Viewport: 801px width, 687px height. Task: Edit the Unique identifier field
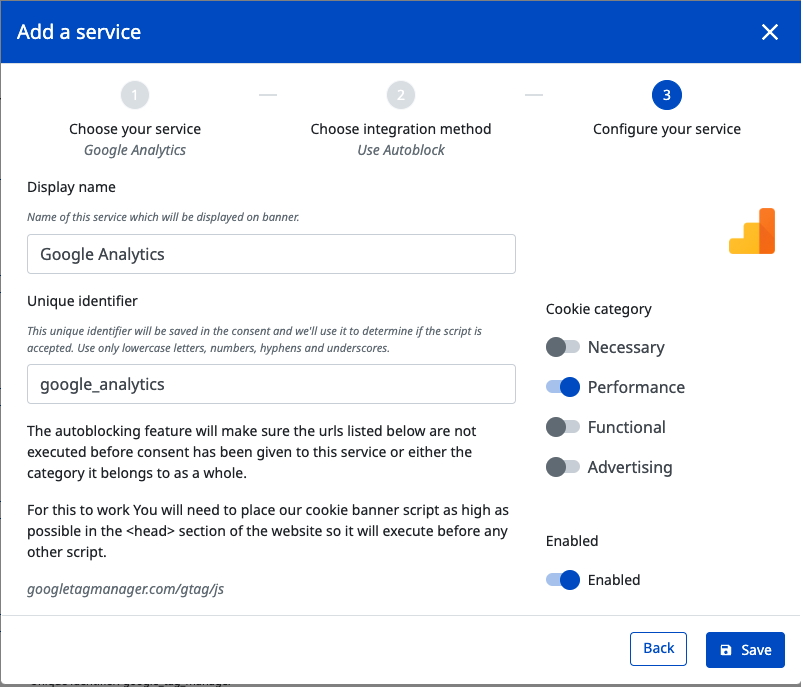tap(271, 384)
